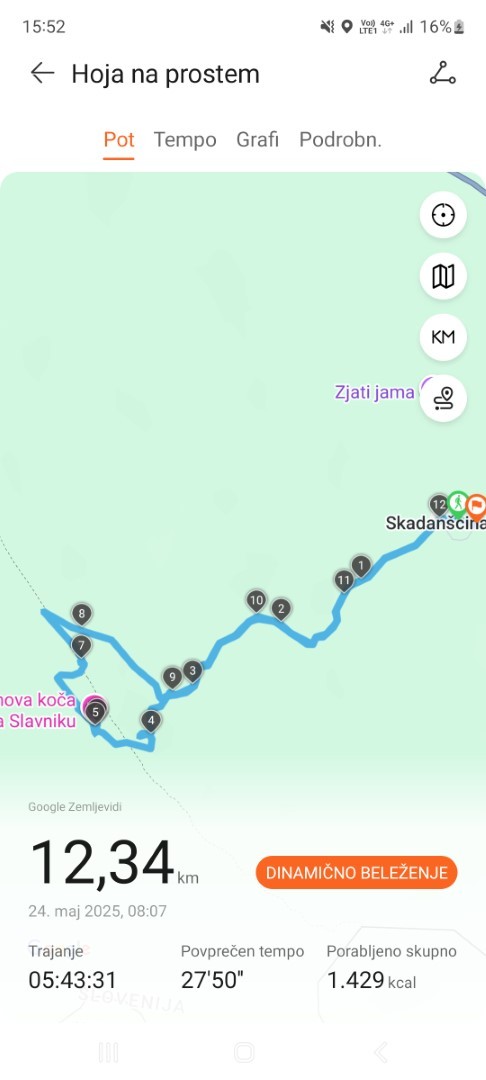Open the Podrobn. tab
This screenshot has width=486, height=1080.
point(340,140)
